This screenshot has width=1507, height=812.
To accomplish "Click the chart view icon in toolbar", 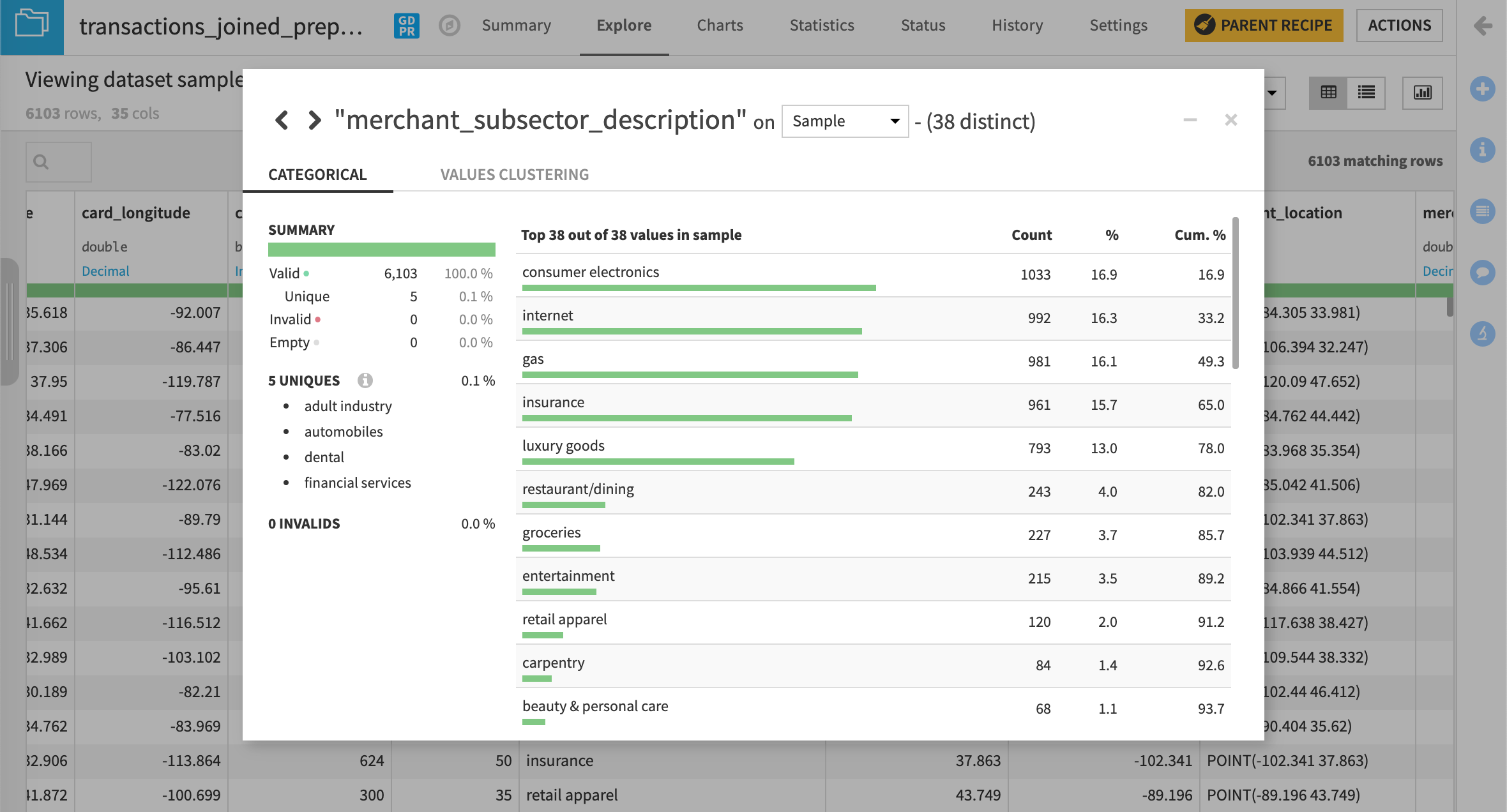I will point(1423,93).
